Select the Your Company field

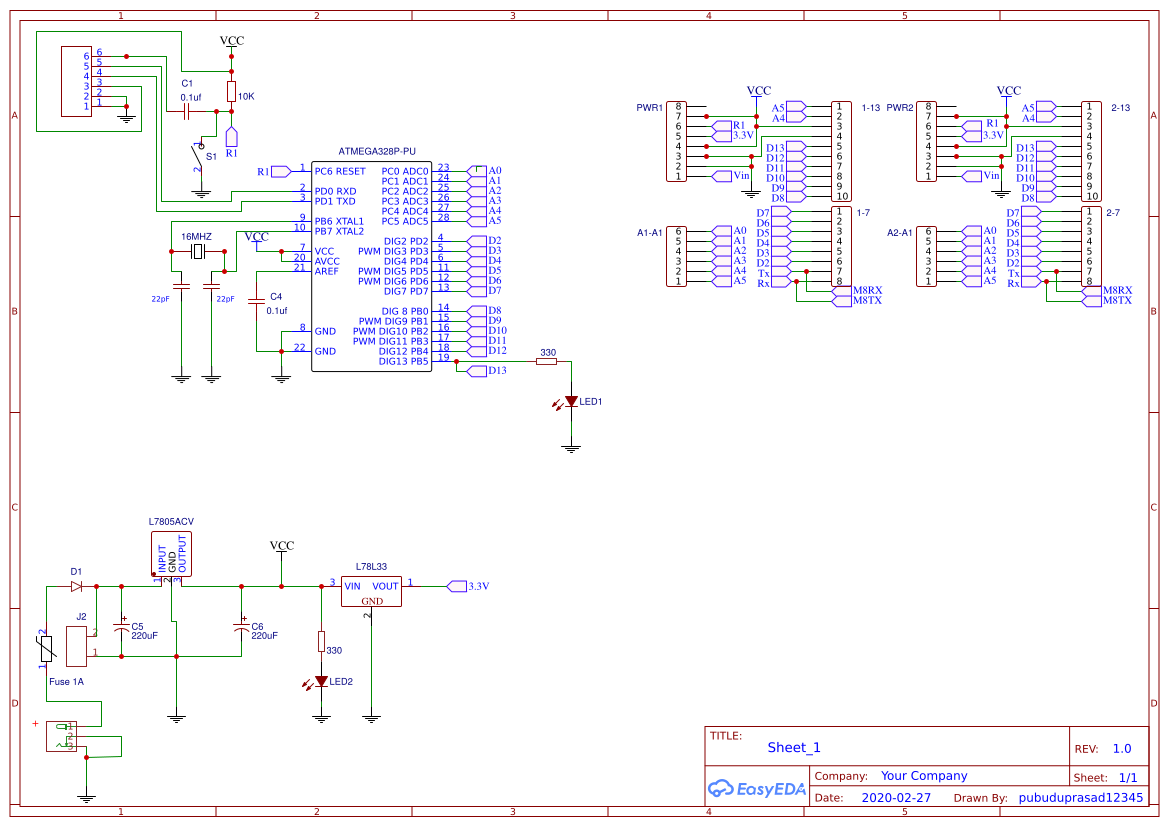[x=923, y=776]
